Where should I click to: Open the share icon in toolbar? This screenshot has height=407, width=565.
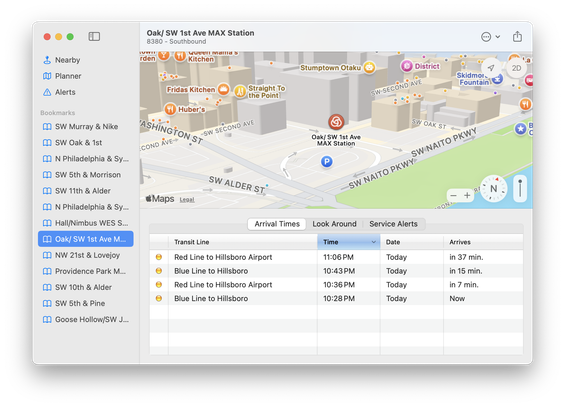(x=517, y=37)
